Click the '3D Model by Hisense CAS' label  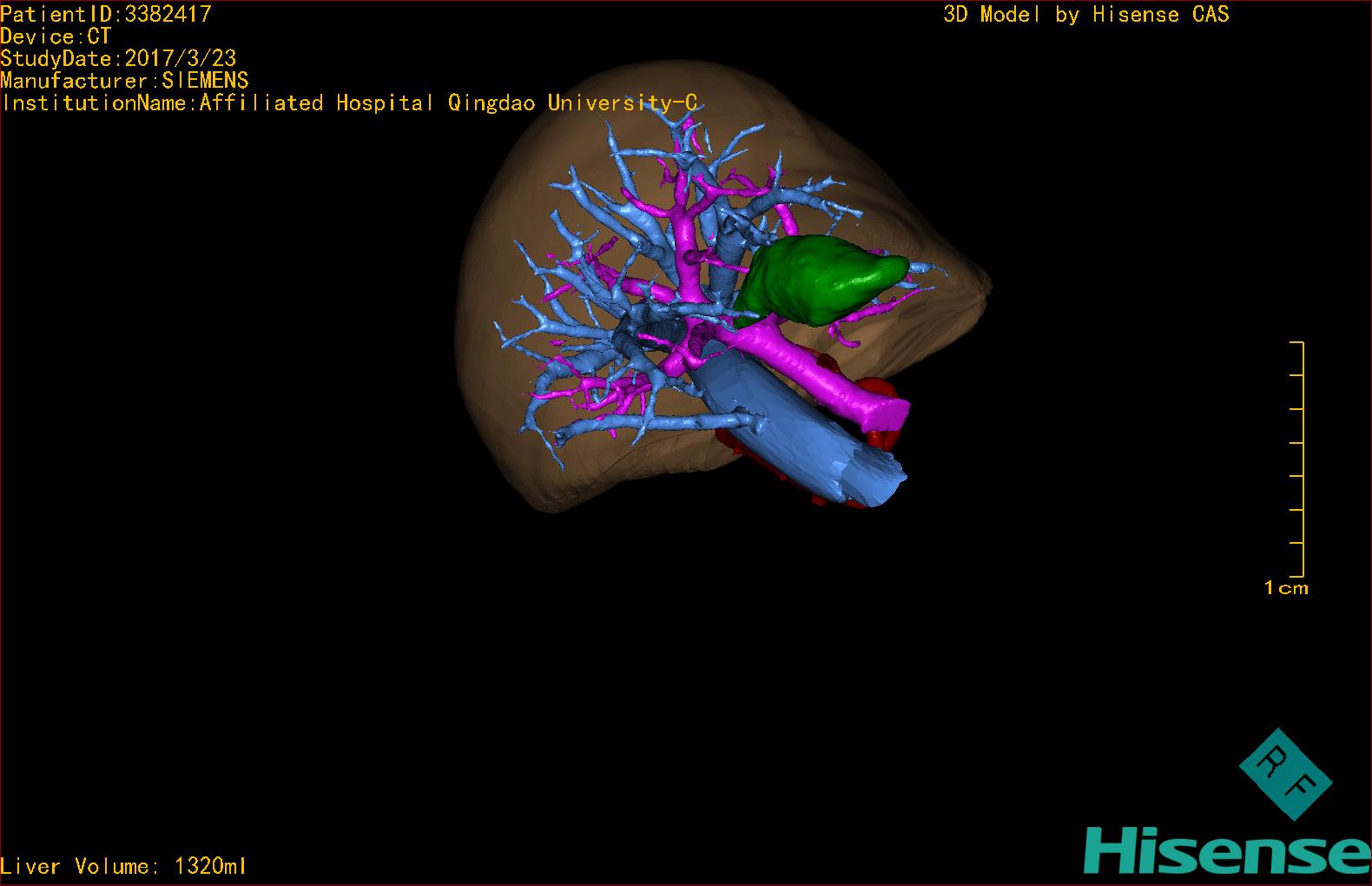click(x=1086, y=14)
